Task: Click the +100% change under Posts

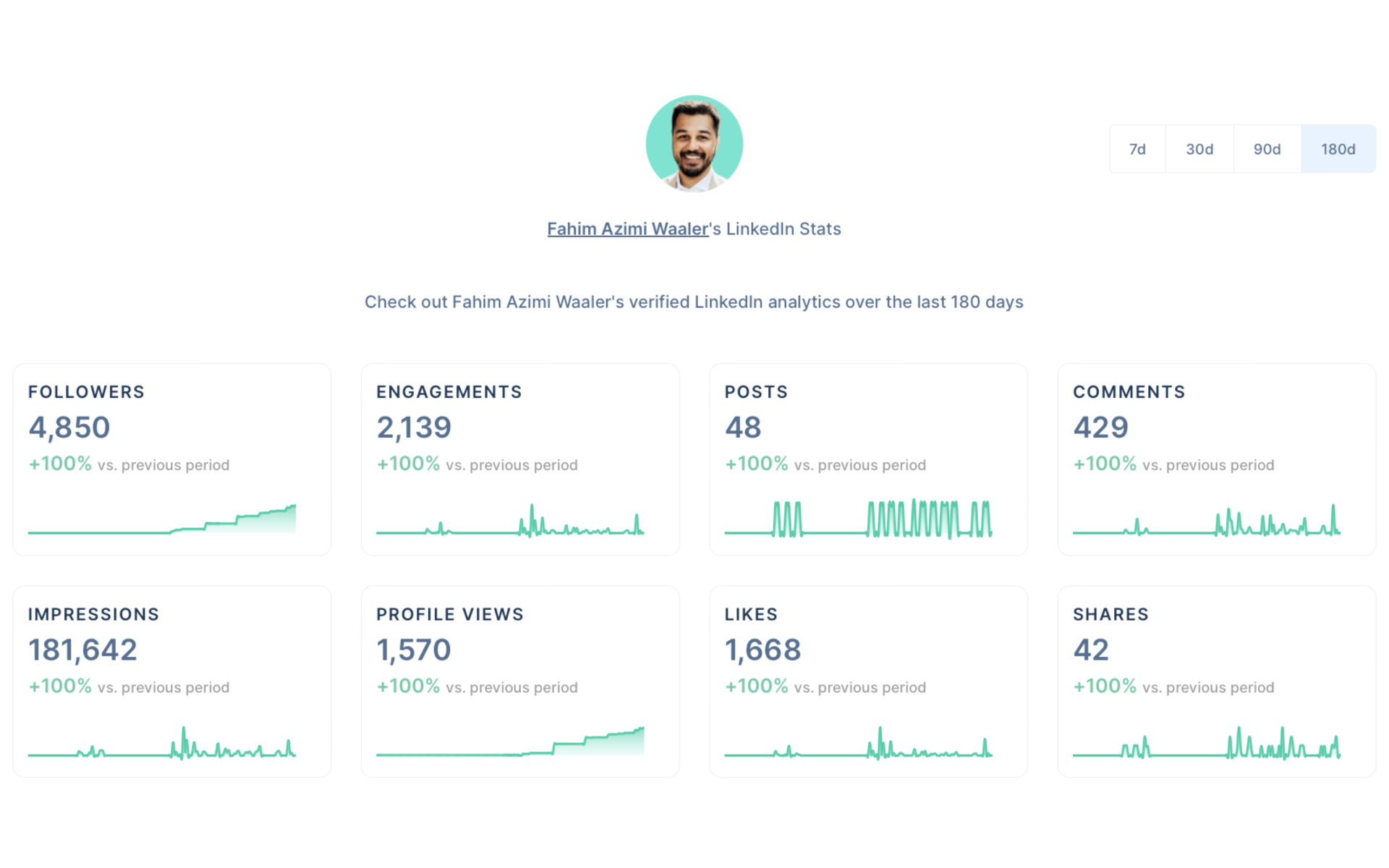Action: [x=756, y=464]
